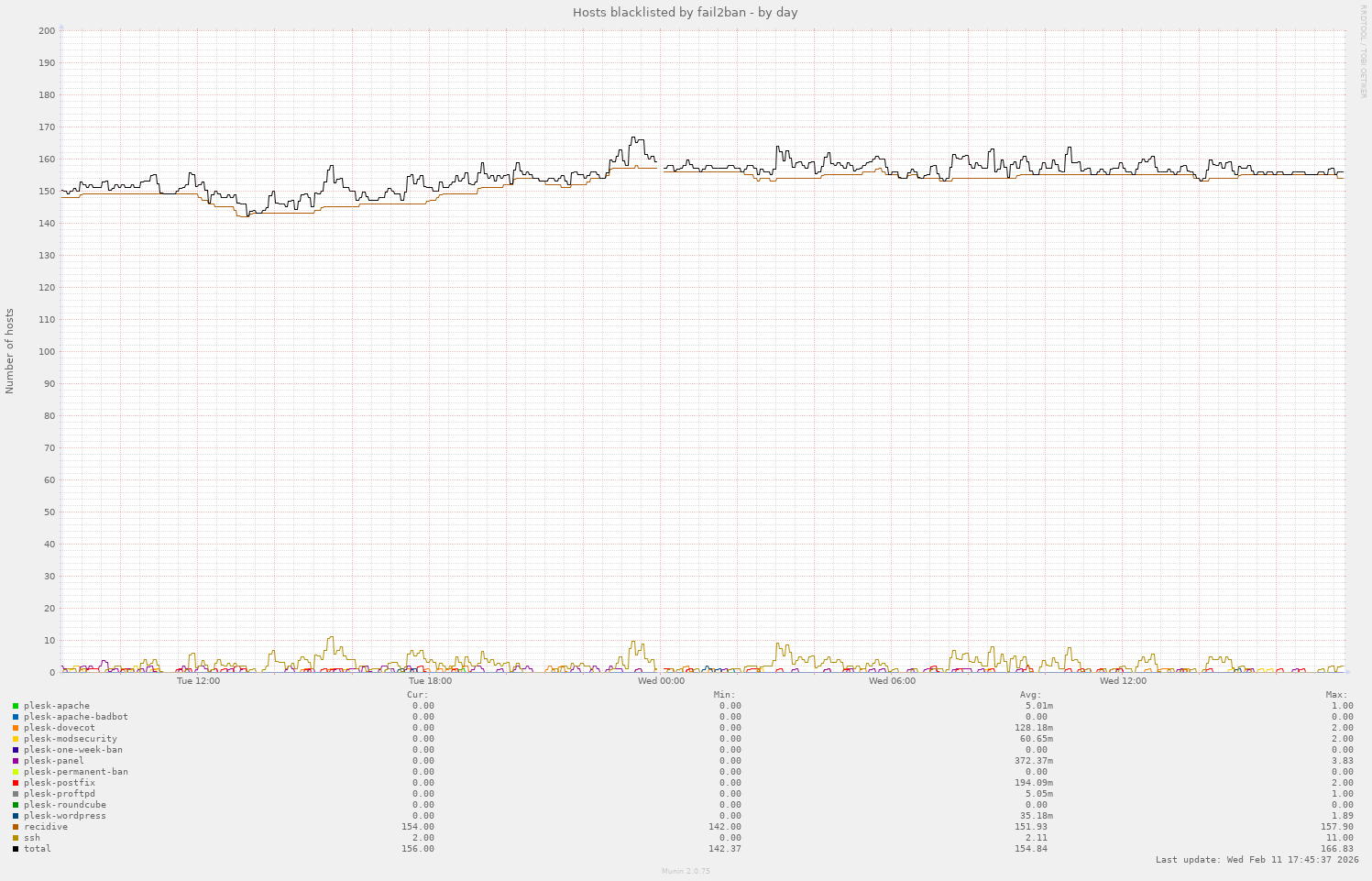Viewport: 1372px width, 881px height.
Task: Click the Tue 18:00 time axis label
Action: click(430, 681)
